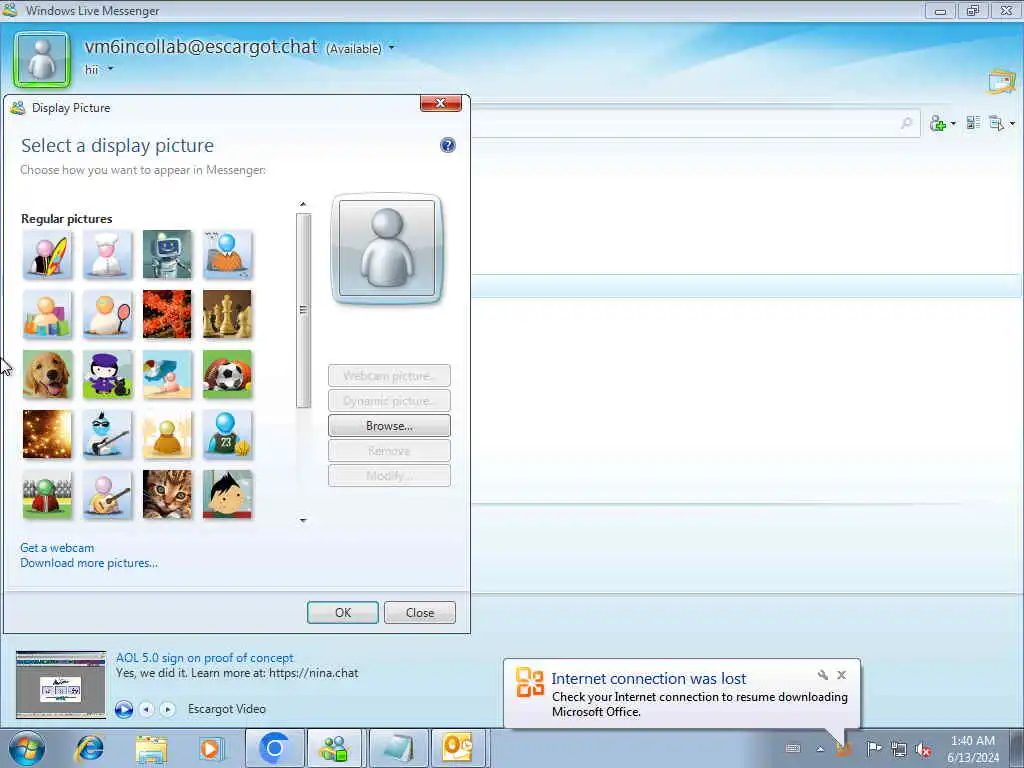
Task: Expand the Add contact dropdown arrow
Action: pyautogui.click(x=953, y=123)
